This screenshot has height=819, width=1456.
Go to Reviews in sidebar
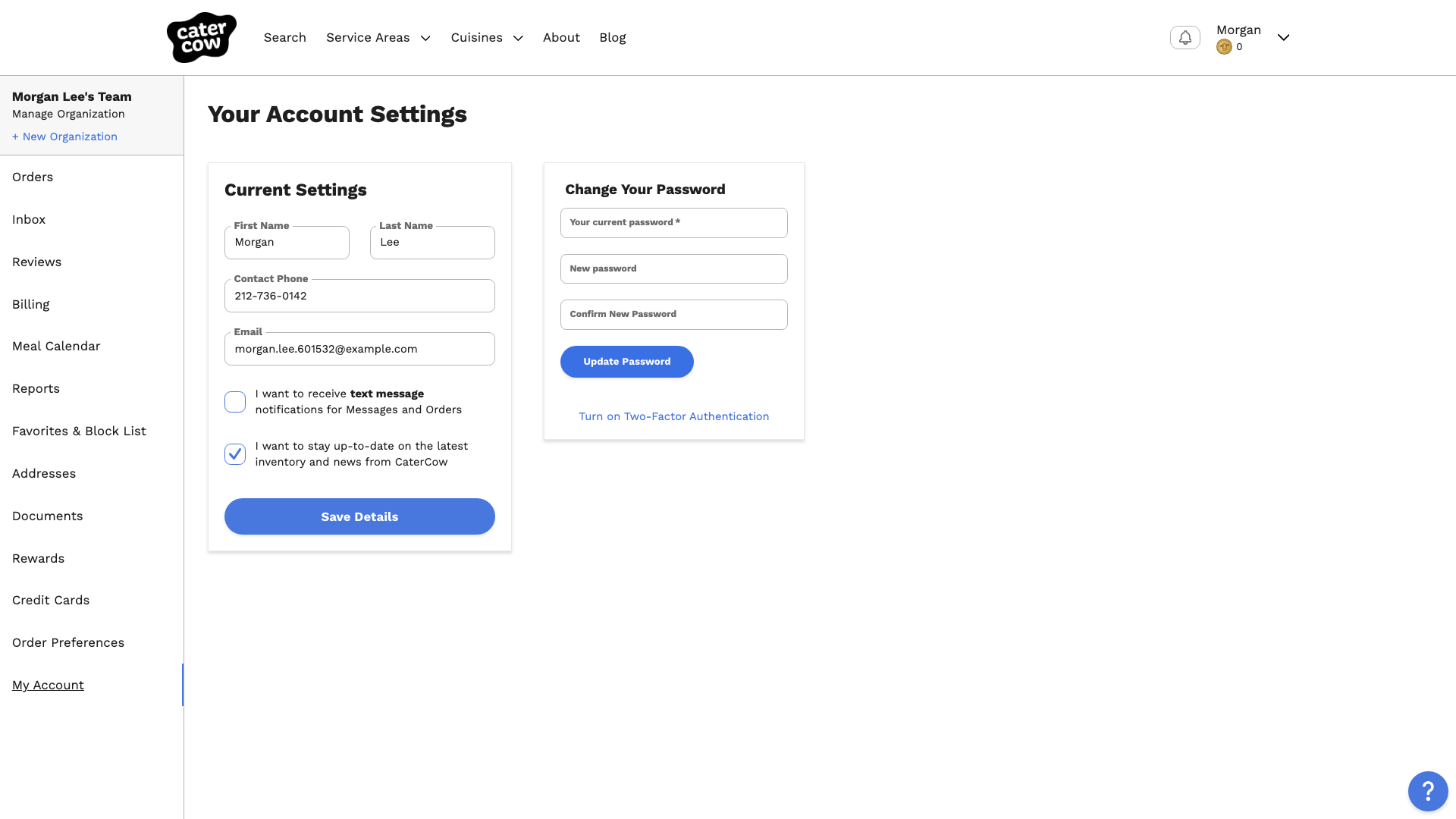point(36,262)
